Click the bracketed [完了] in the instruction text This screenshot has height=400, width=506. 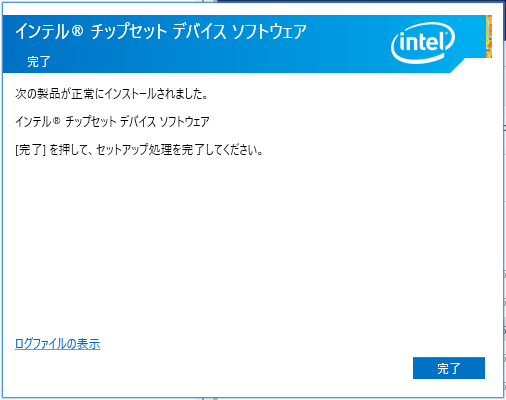30,150
